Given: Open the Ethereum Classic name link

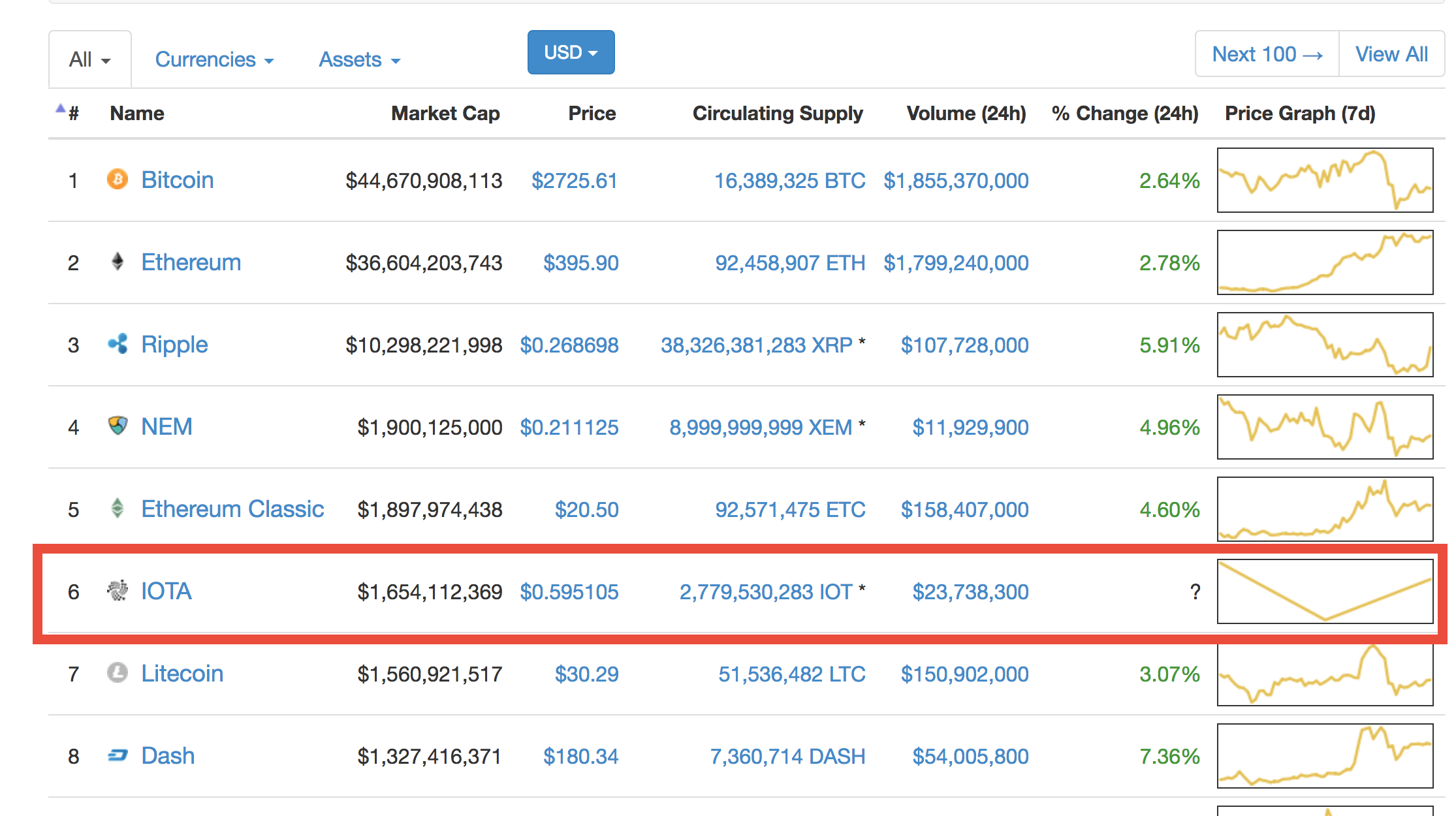Looking at the screenshot, I should pos(232,509).
